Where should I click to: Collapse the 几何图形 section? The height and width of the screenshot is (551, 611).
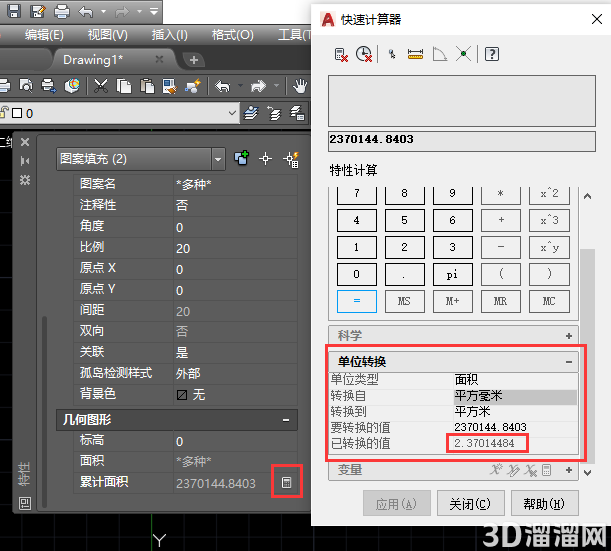click(286, 420)
